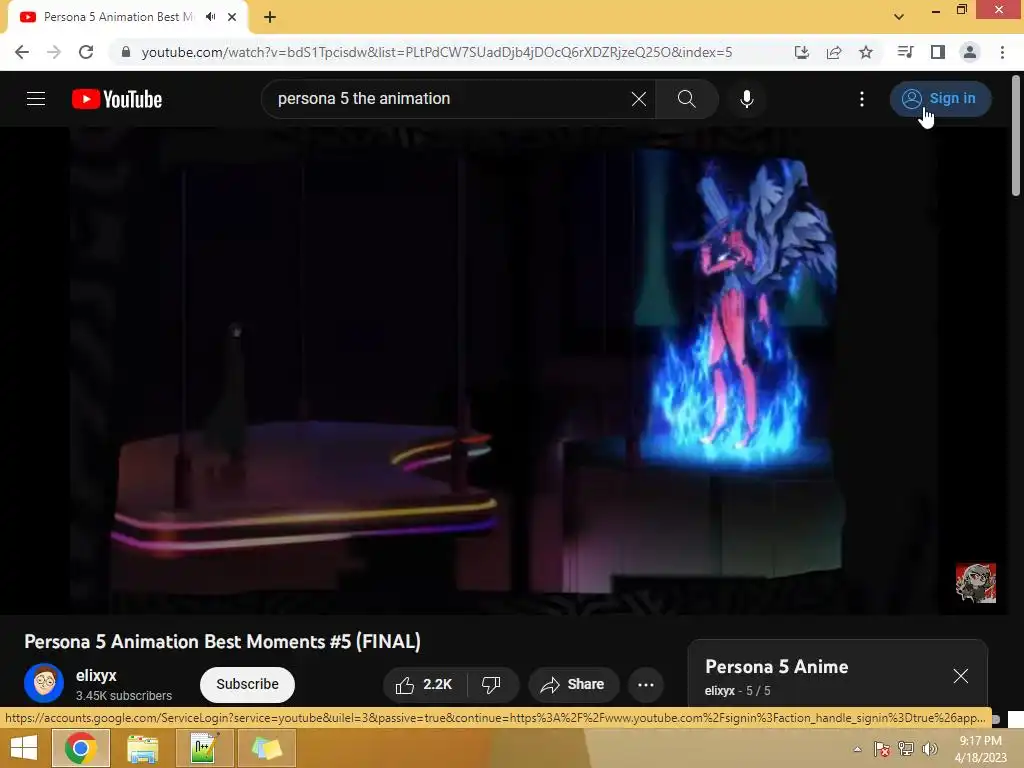Close the Persona 5 Animation tab
This screenshot has width=1024, height=768.
click(x=232, y=17)
